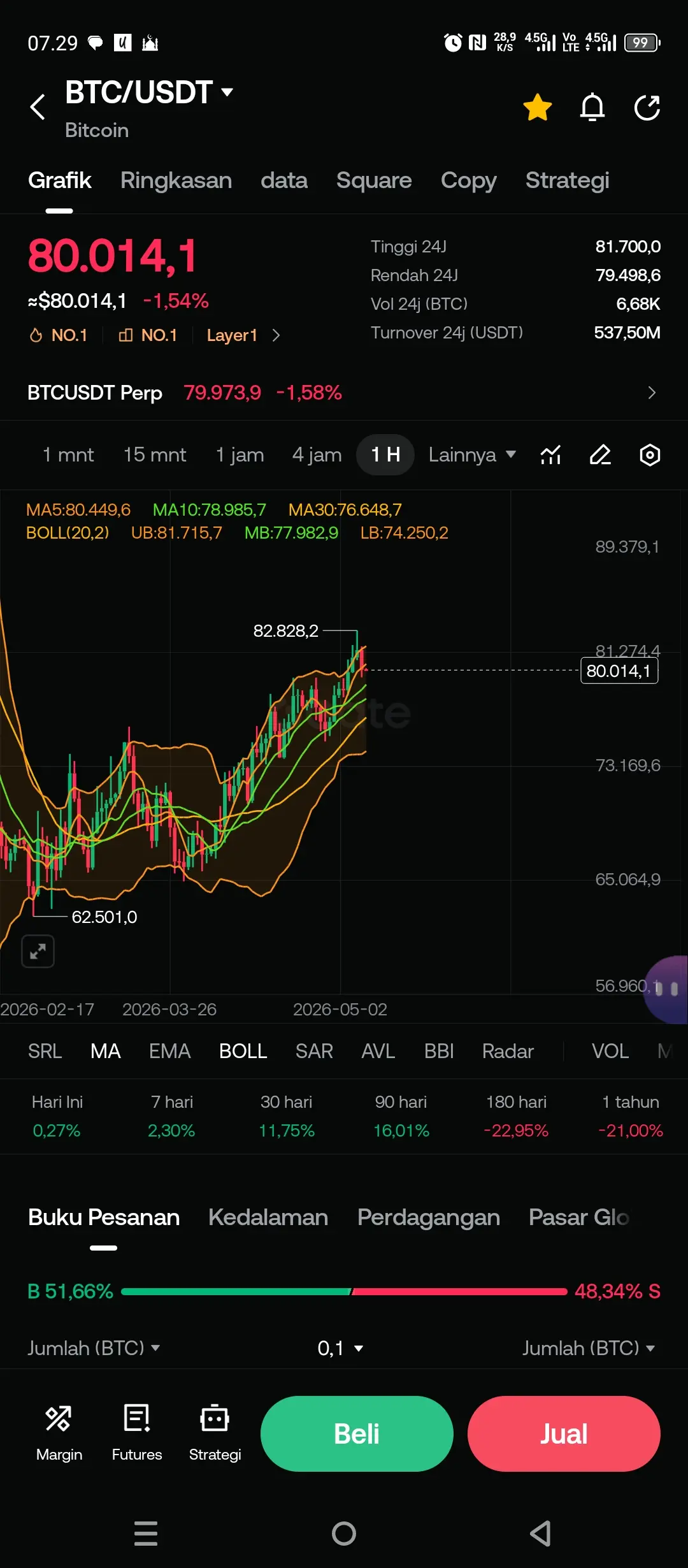
Task: Toggle SAR indicator
Action: click(x=314, y=1051)
